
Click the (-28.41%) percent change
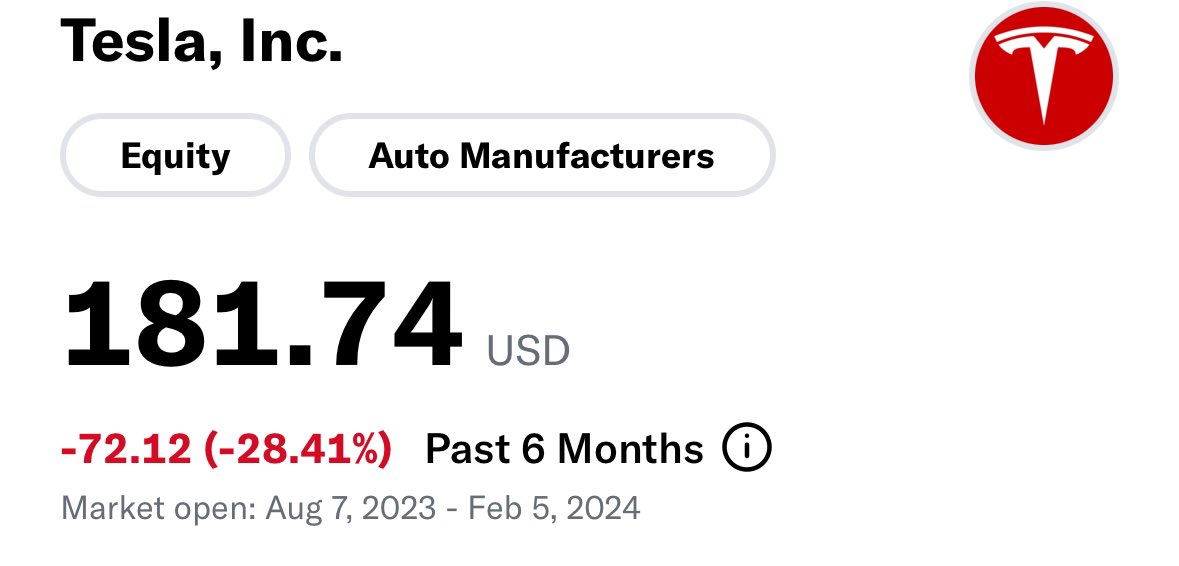297,449
